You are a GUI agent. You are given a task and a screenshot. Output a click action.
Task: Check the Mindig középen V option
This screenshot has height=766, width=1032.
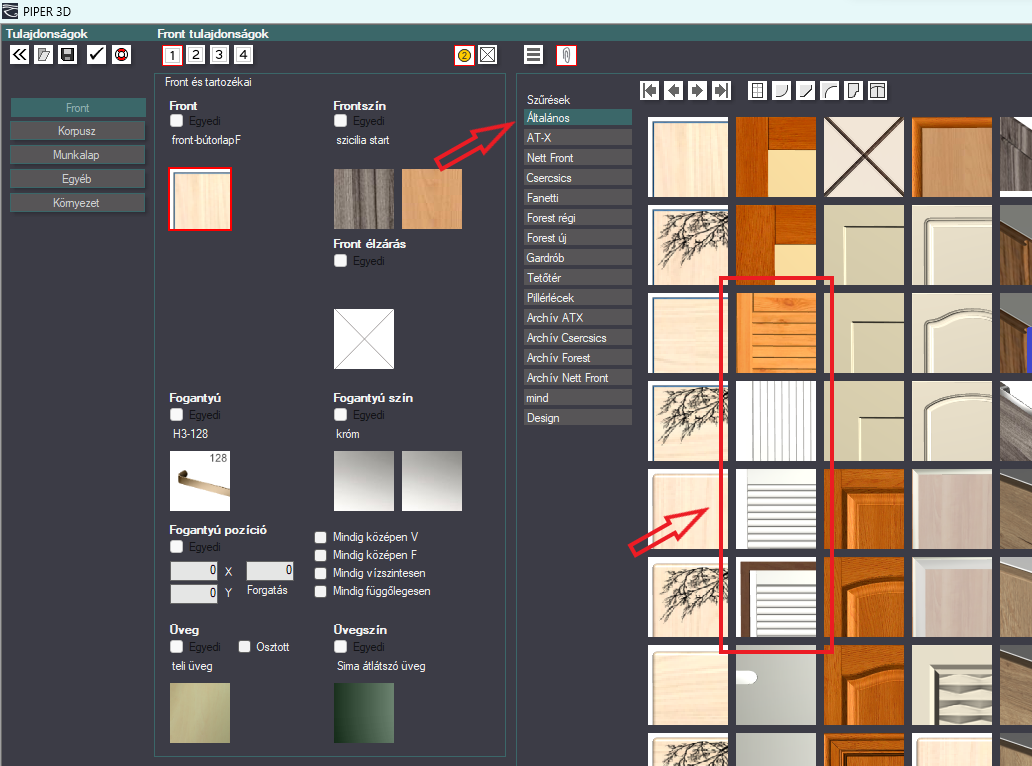[x=321, y=537]
